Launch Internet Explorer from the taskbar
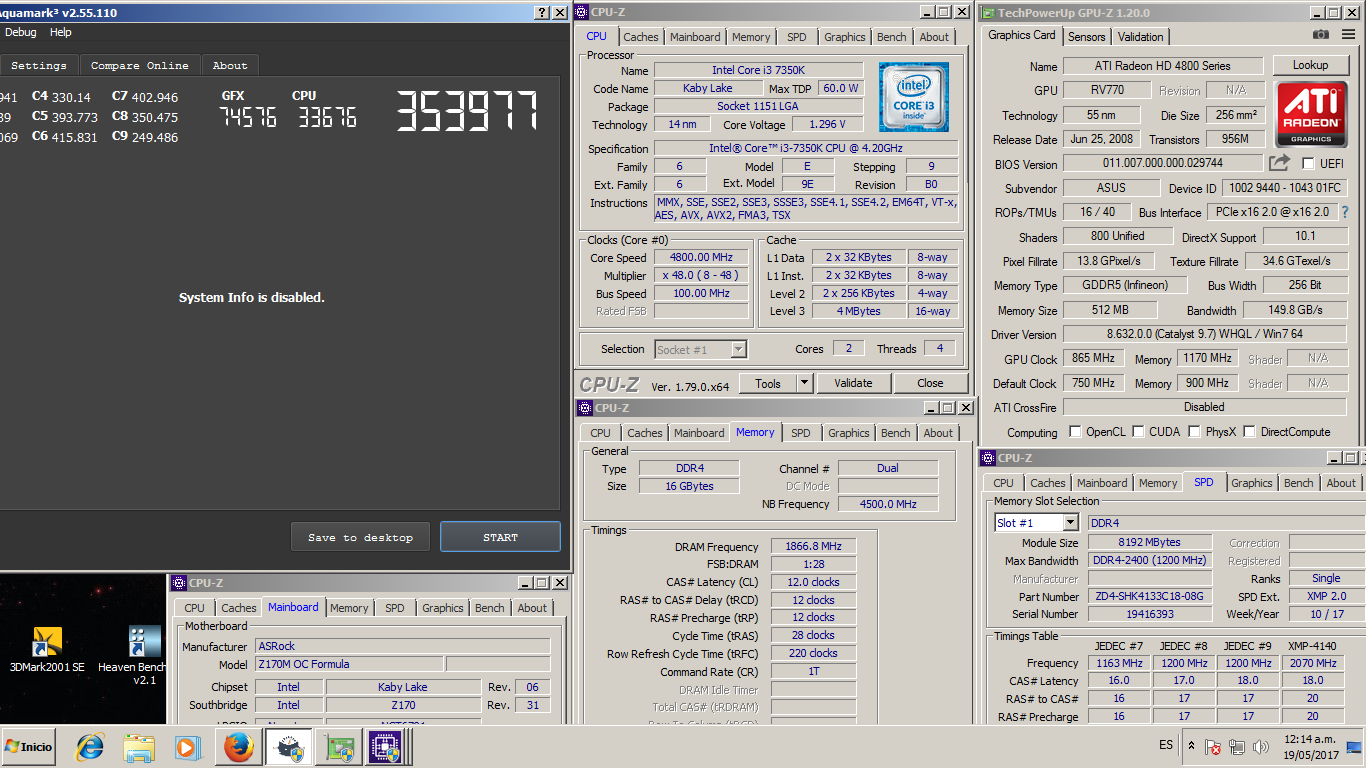Screen dimensions: 1366x768 pos(90,747)
